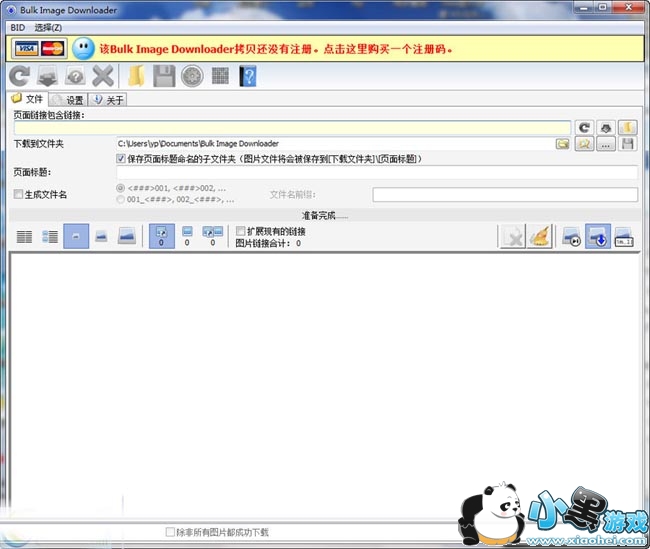Click the red unregistered copy purchase link
Screen dimensions: 650x549
point(276,49)
